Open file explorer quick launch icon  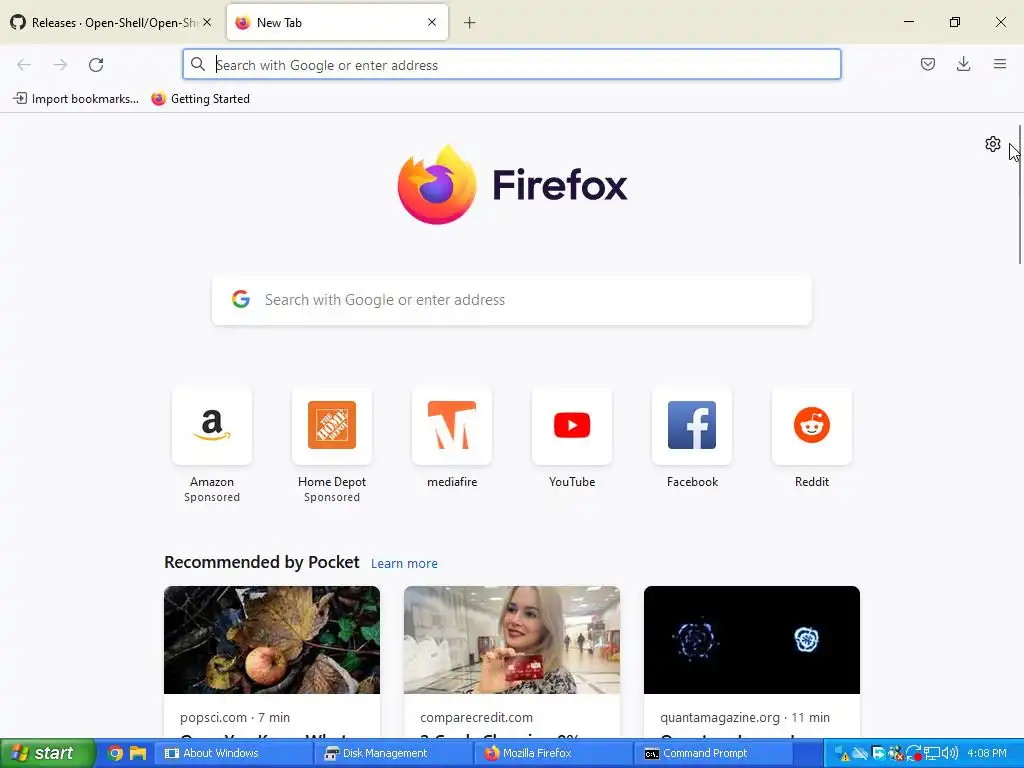coord(138,754)
